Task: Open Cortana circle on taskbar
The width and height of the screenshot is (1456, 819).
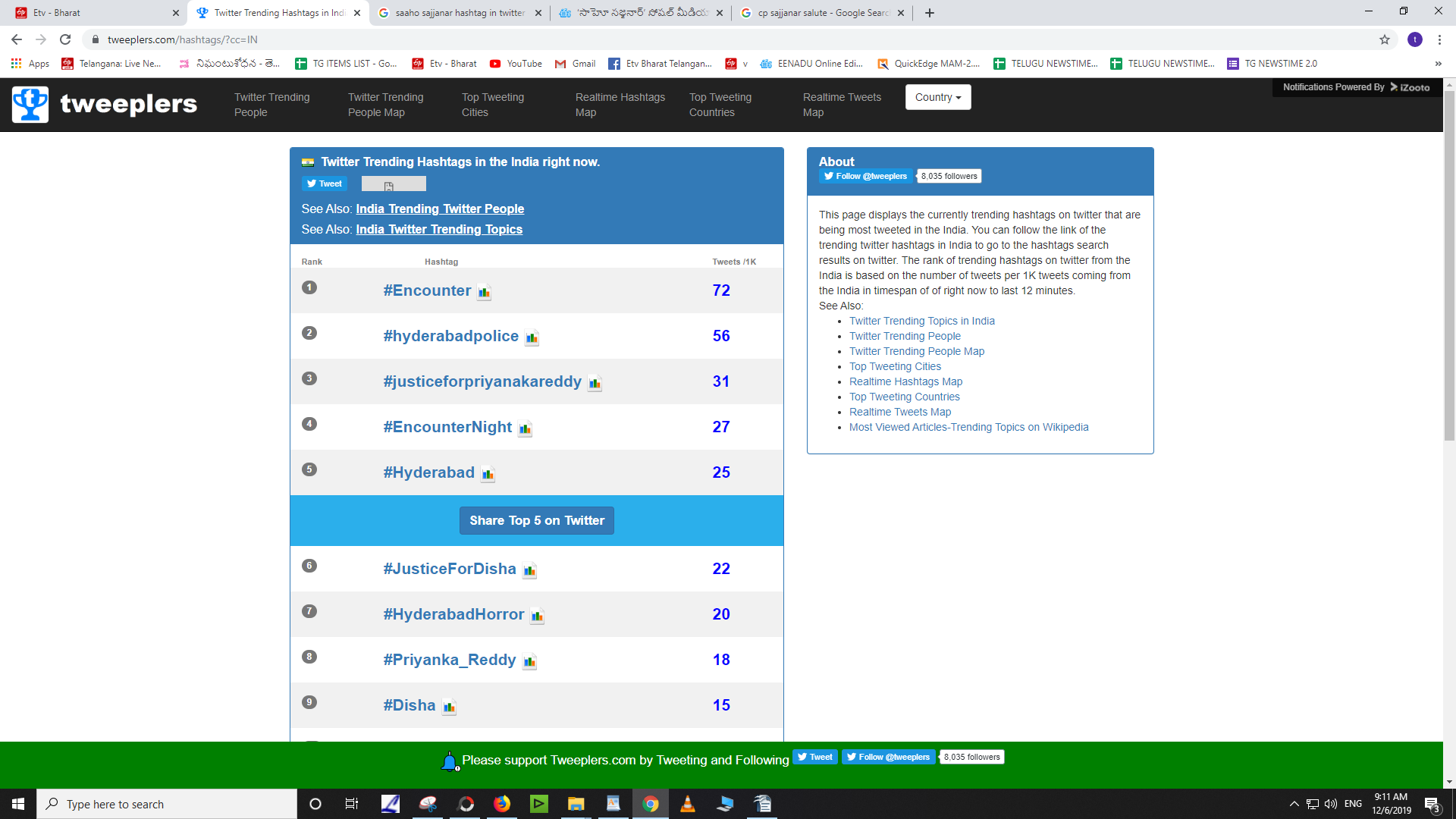Action: coord(315,804)
